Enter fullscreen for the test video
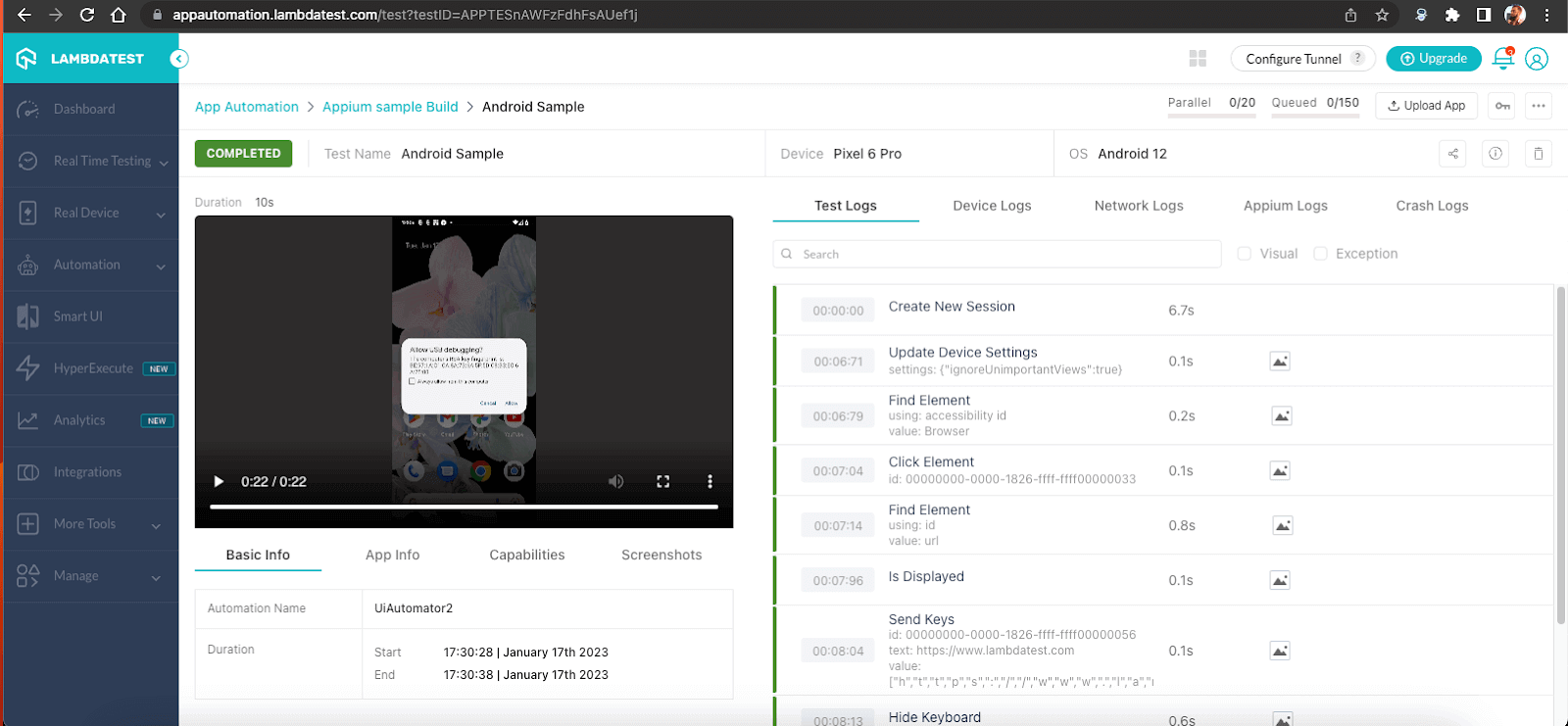 (662, 481)
